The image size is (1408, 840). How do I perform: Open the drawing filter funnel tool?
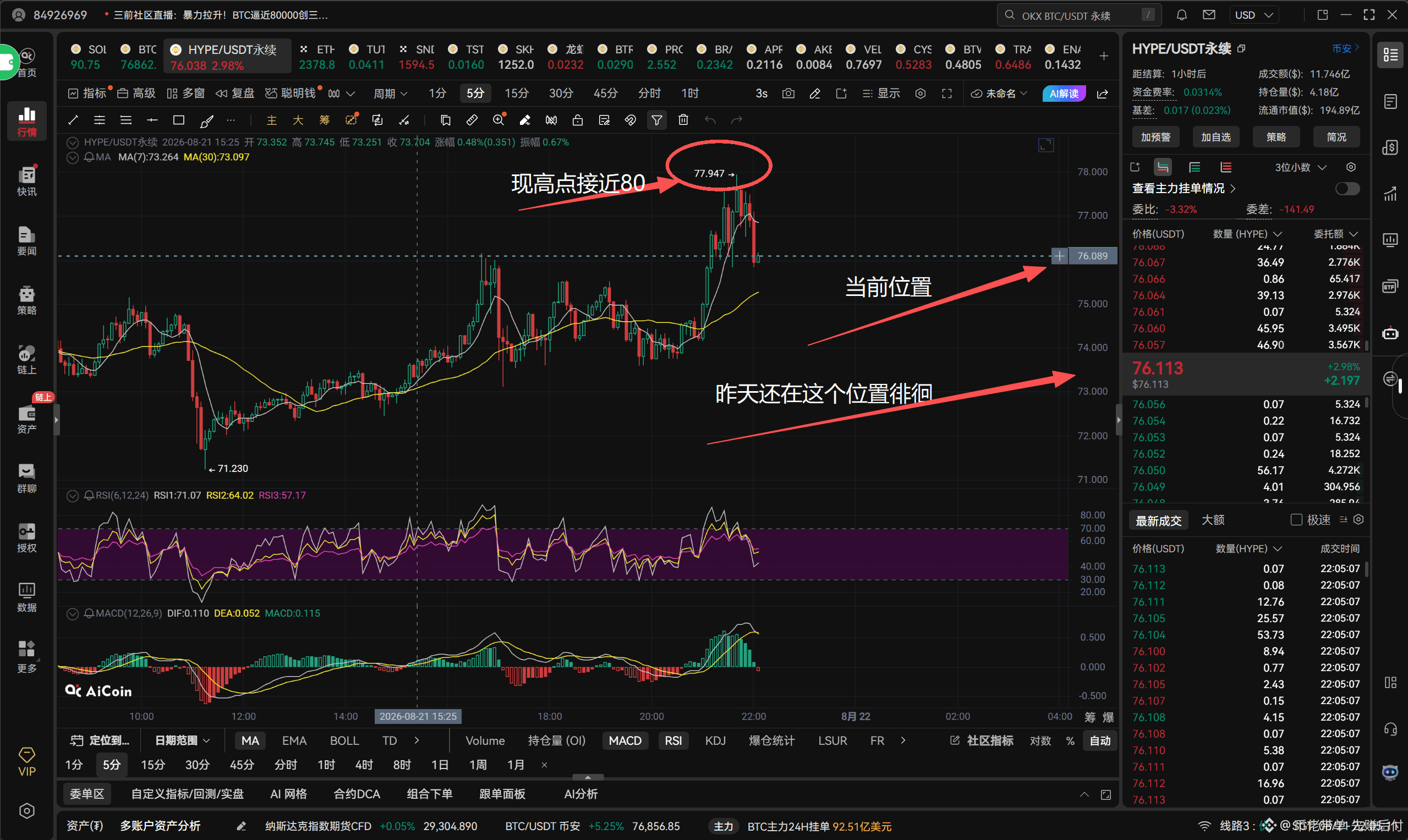tap(657, 120)
